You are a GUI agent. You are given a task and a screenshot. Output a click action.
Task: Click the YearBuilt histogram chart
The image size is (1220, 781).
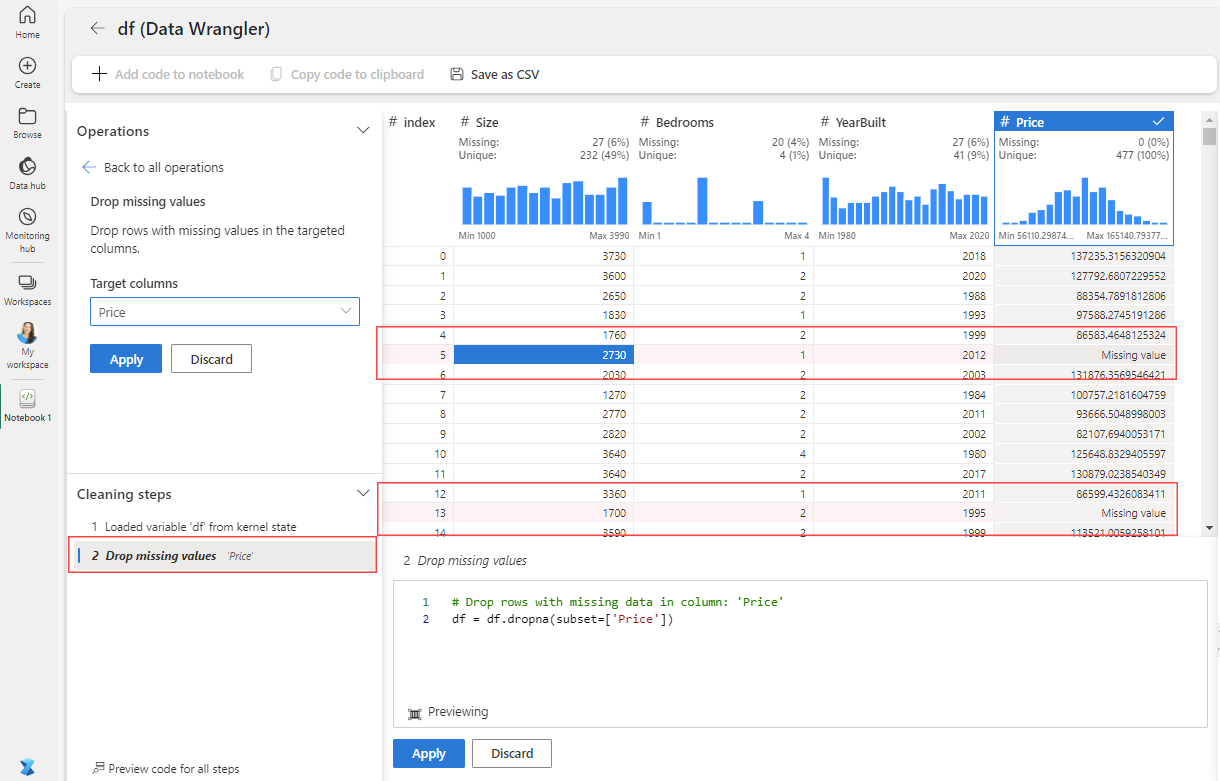[904, 201]
